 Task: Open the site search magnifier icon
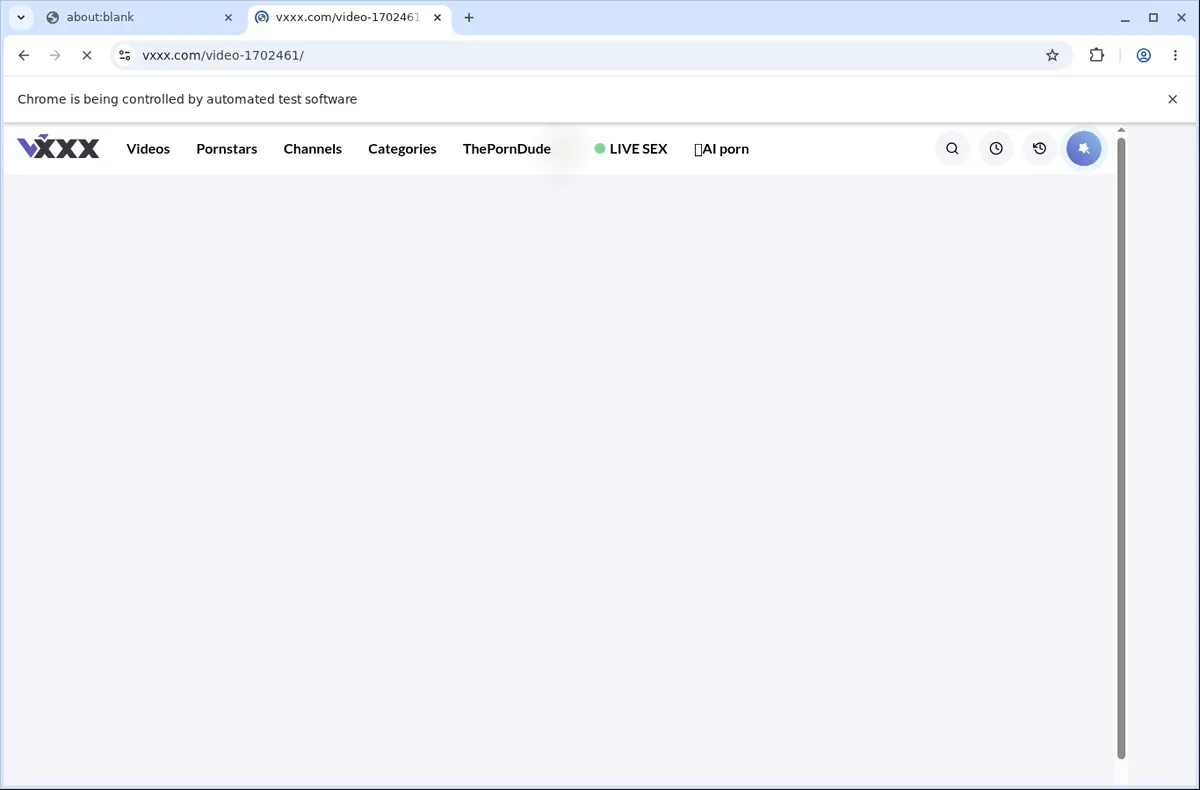[x=952, y=148]
